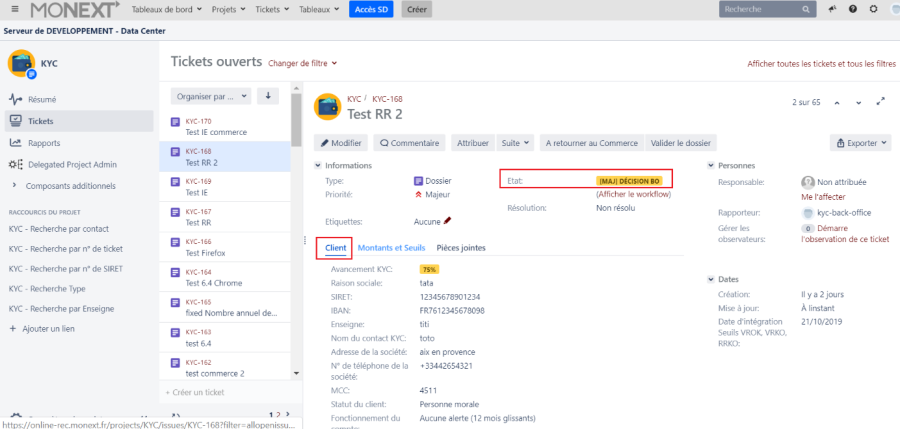
Task: Edit the Etiquettes field with pencil icon
Action: click(x=447, y=221)
